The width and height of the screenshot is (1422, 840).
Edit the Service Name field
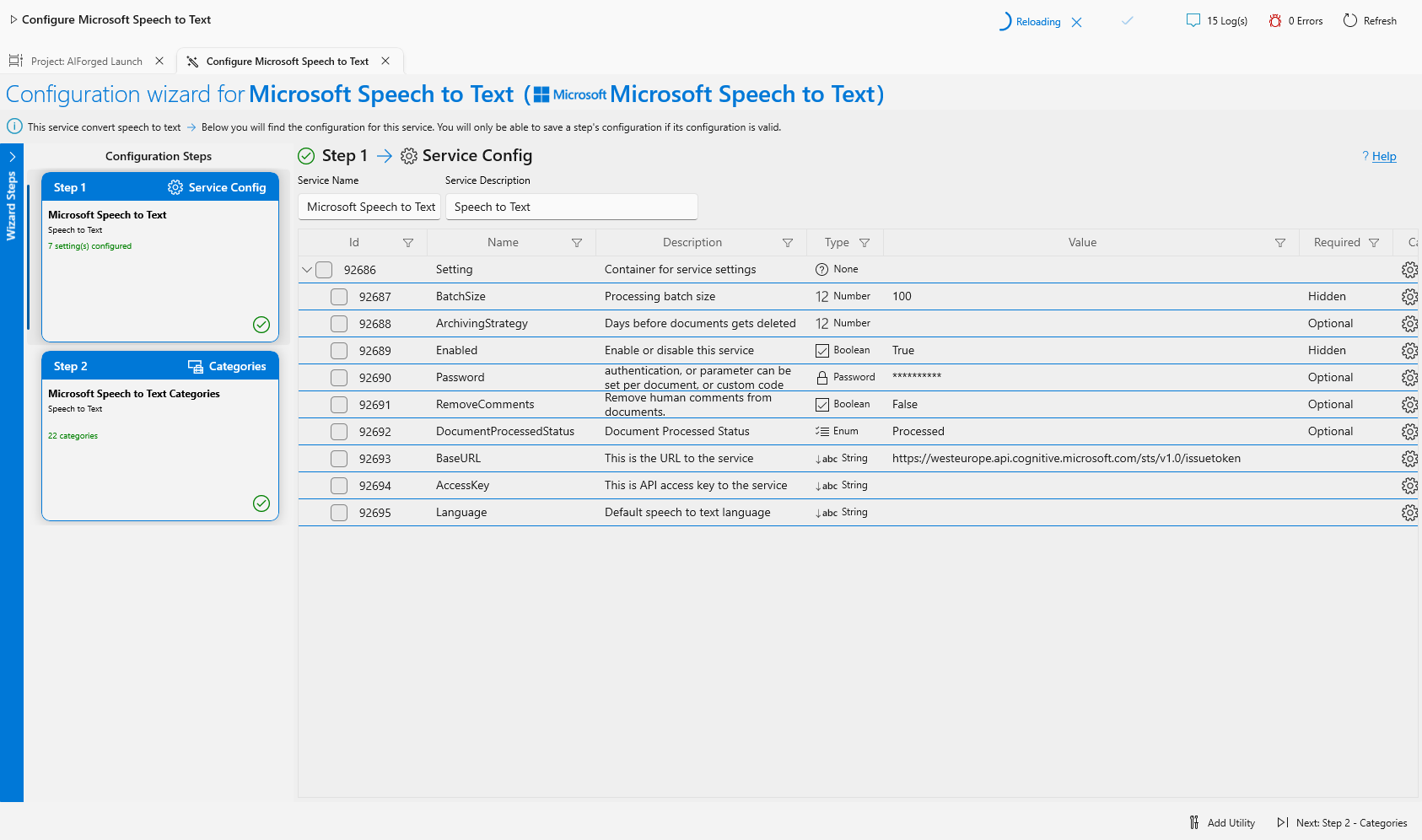tap(369, 207)
